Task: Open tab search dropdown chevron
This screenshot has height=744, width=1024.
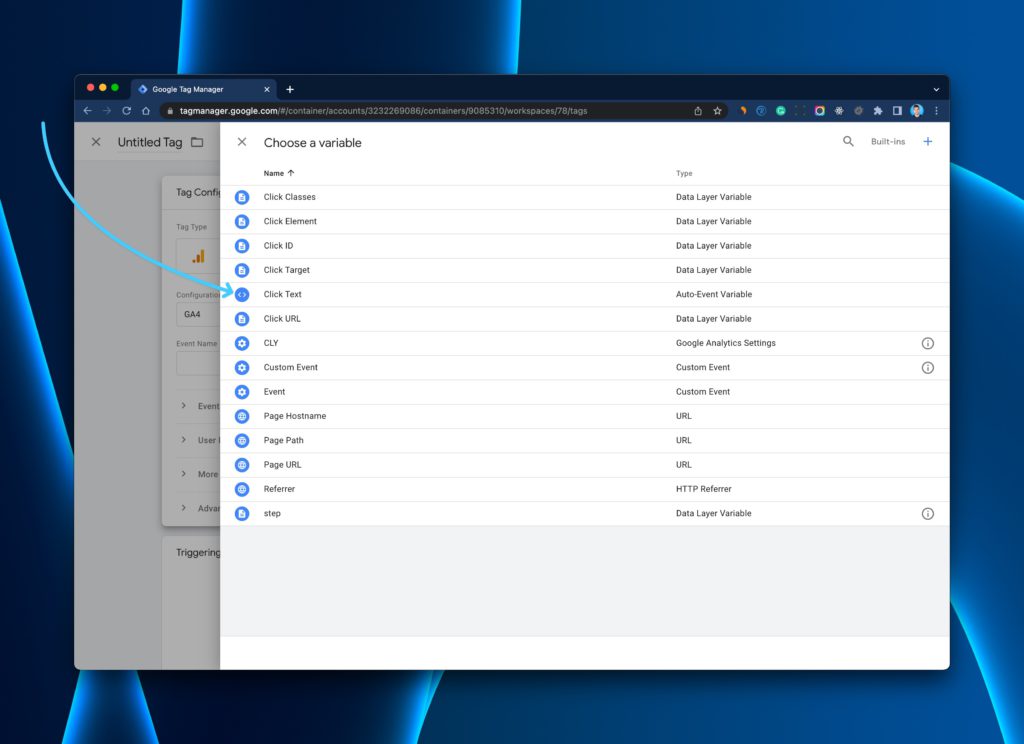Action: click(936, 89)
